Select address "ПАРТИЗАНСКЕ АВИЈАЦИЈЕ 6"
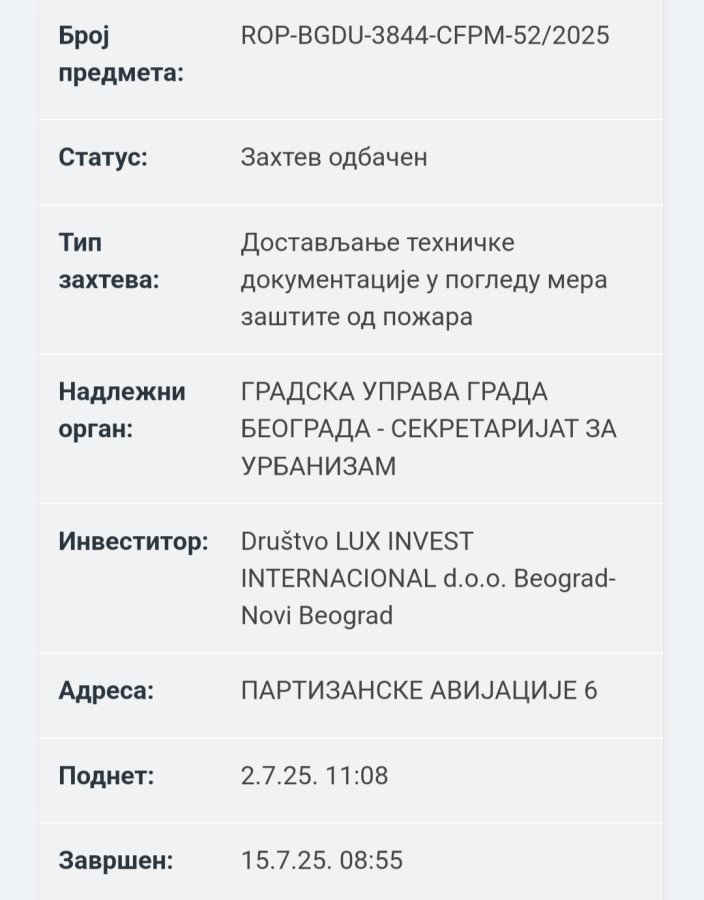This screenshot has width=704, height=900. click(x=418, y=690)
